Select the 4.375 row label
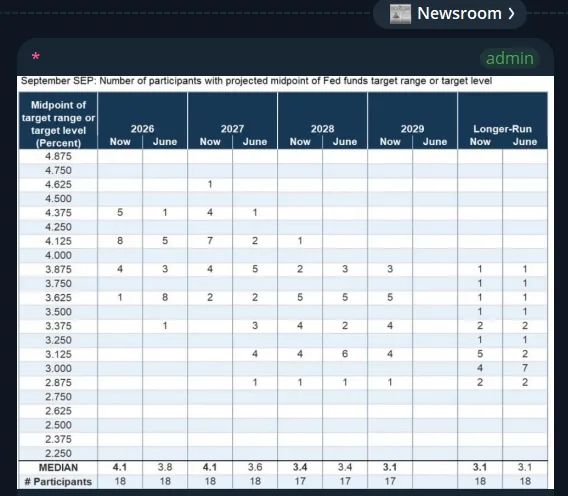 [x=58, y=213]
